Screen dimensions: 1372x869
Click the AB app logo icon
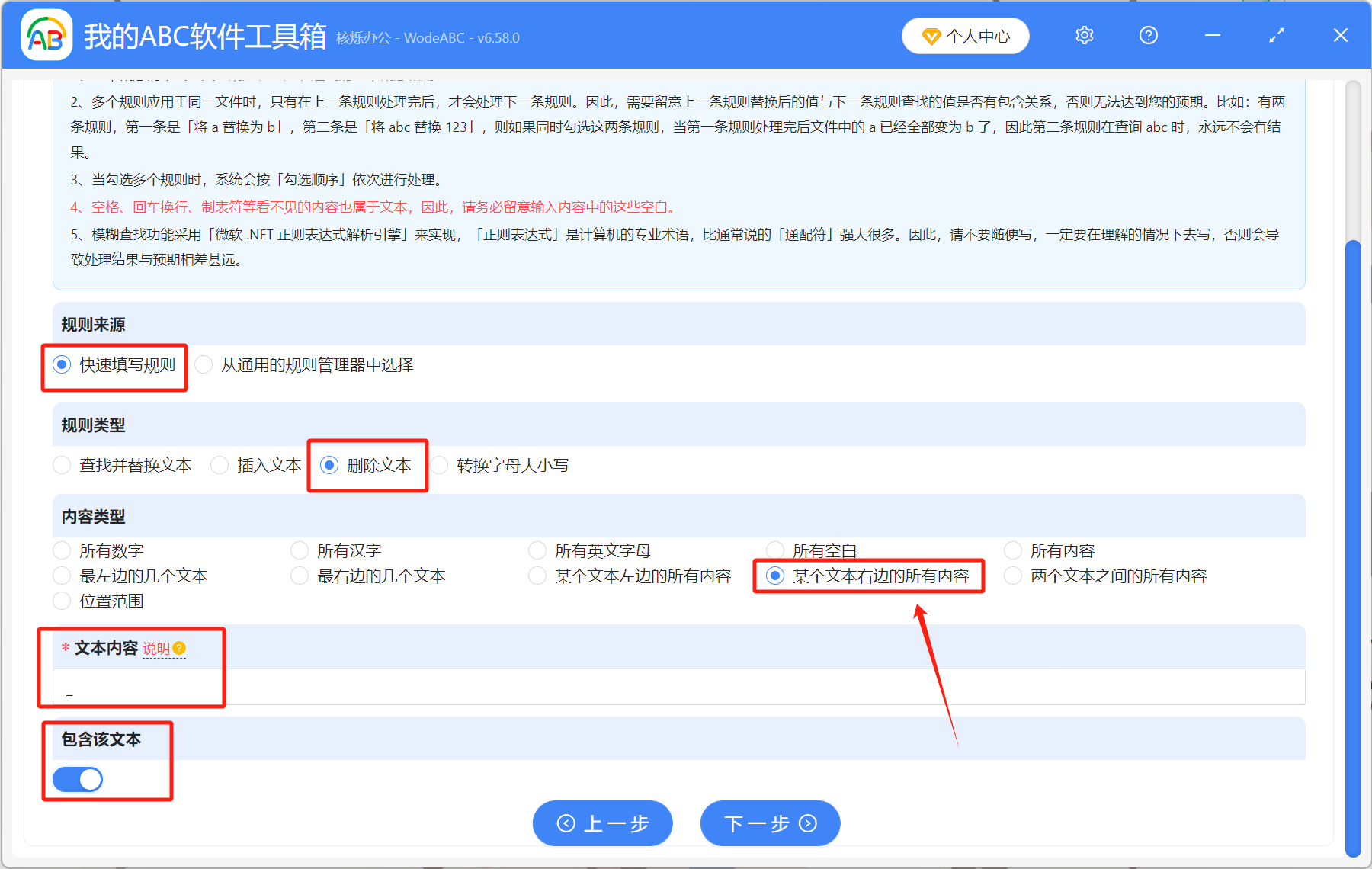pyautogui.click(x=46, y=35)
